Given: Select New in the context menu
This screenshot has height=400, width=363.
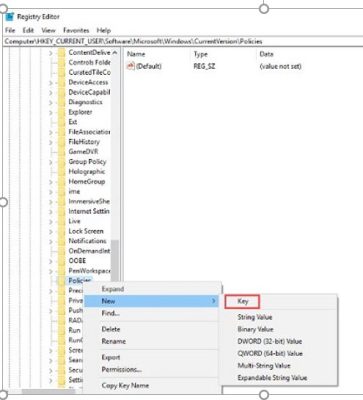Looking at the screenshot, I should click(x=151, y=301).
